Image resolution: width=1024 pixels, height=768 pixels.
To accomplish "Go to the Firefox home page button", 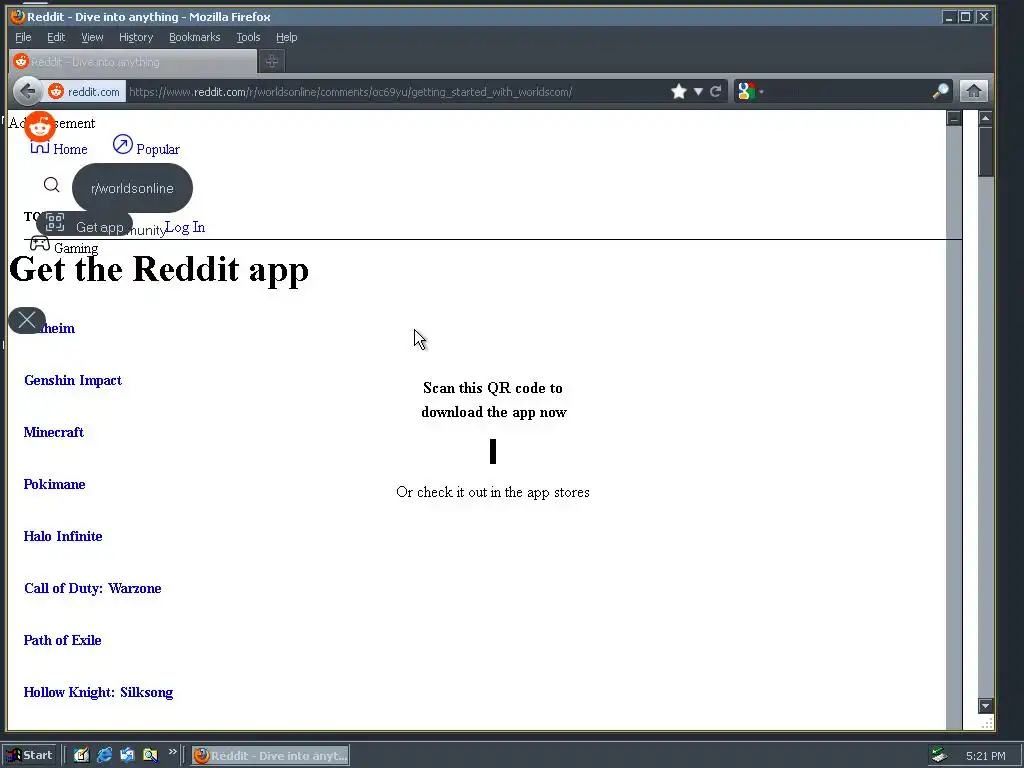I will [x=973, y=91].
